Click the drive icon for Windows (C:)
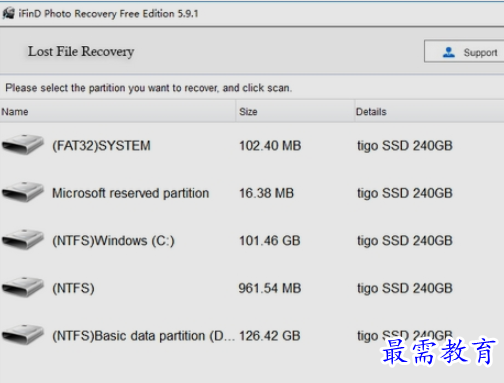This screenshot has height=383, width=504. point(23,239)
